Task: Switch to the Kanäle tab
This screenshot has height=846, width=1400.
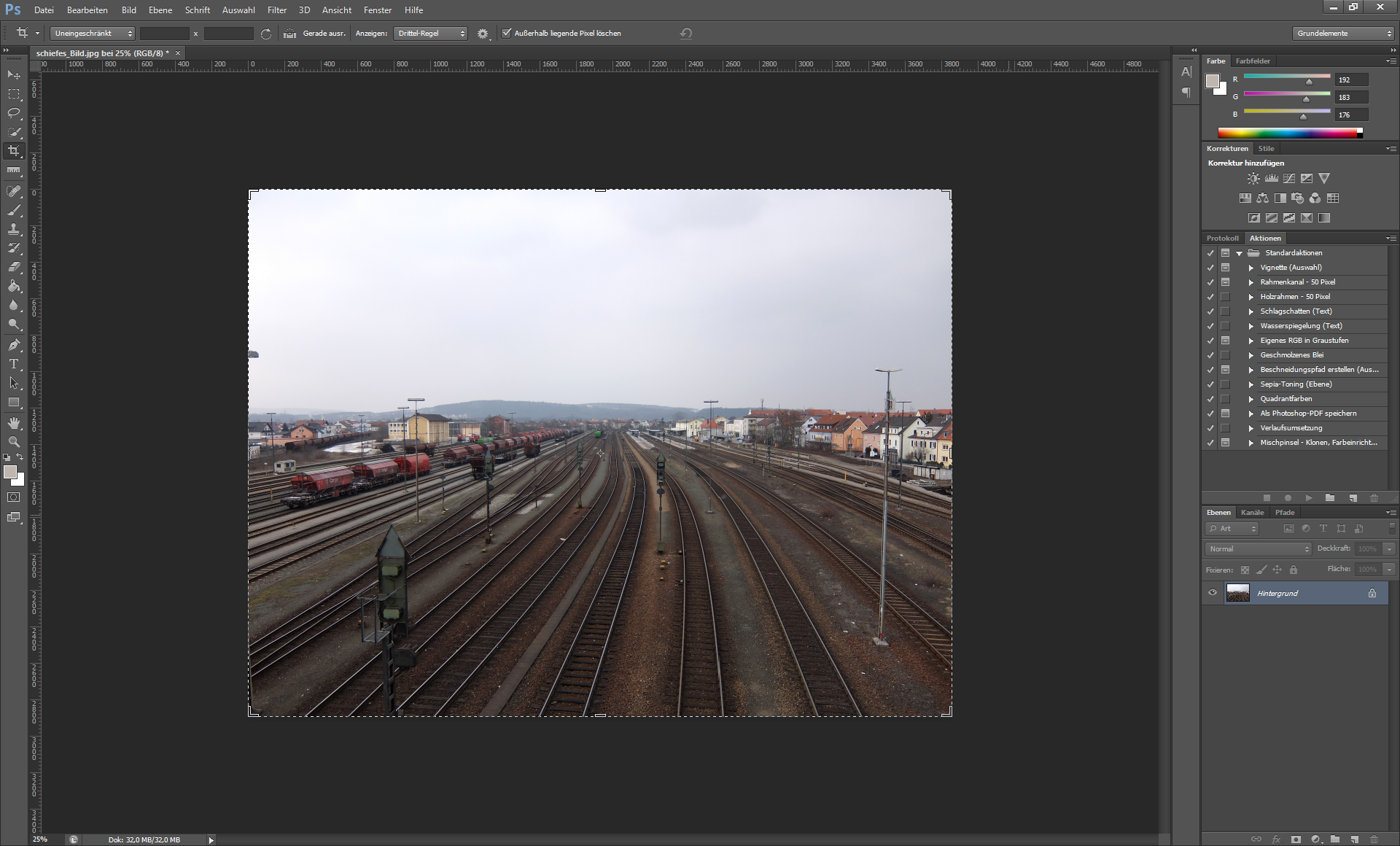Action: pyautogui.click(x=1252, y=513)
